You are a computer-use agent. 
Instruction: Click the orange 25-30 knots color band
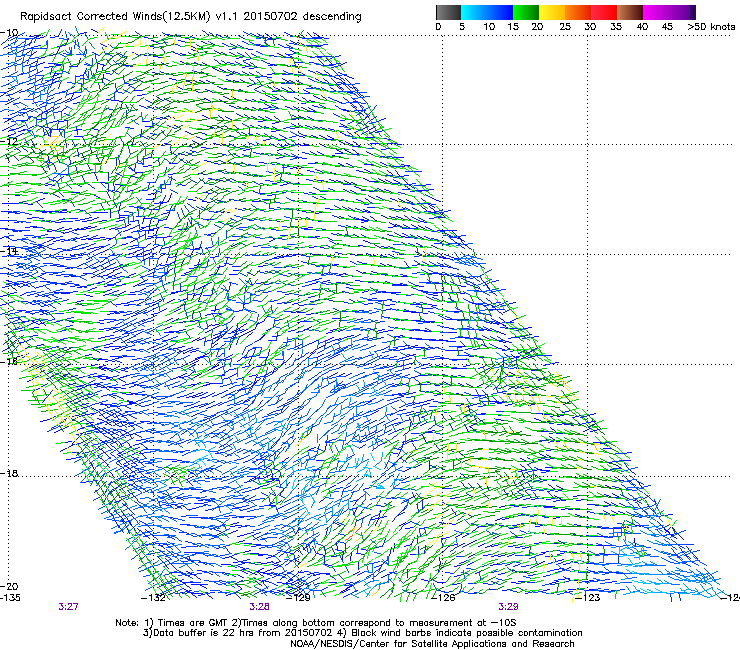[578, 12]
